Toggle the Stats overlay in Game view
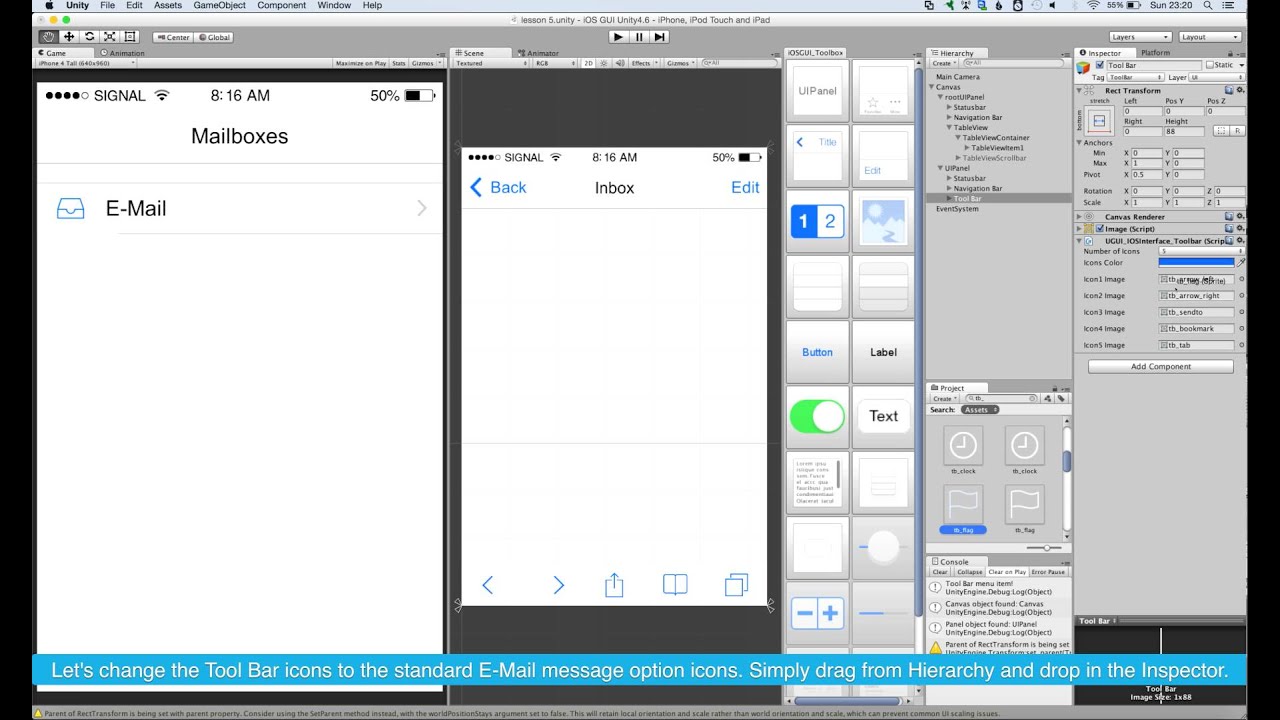Image resolution: width=1280 pixels, height=720 pixels. tap(399, 63)
